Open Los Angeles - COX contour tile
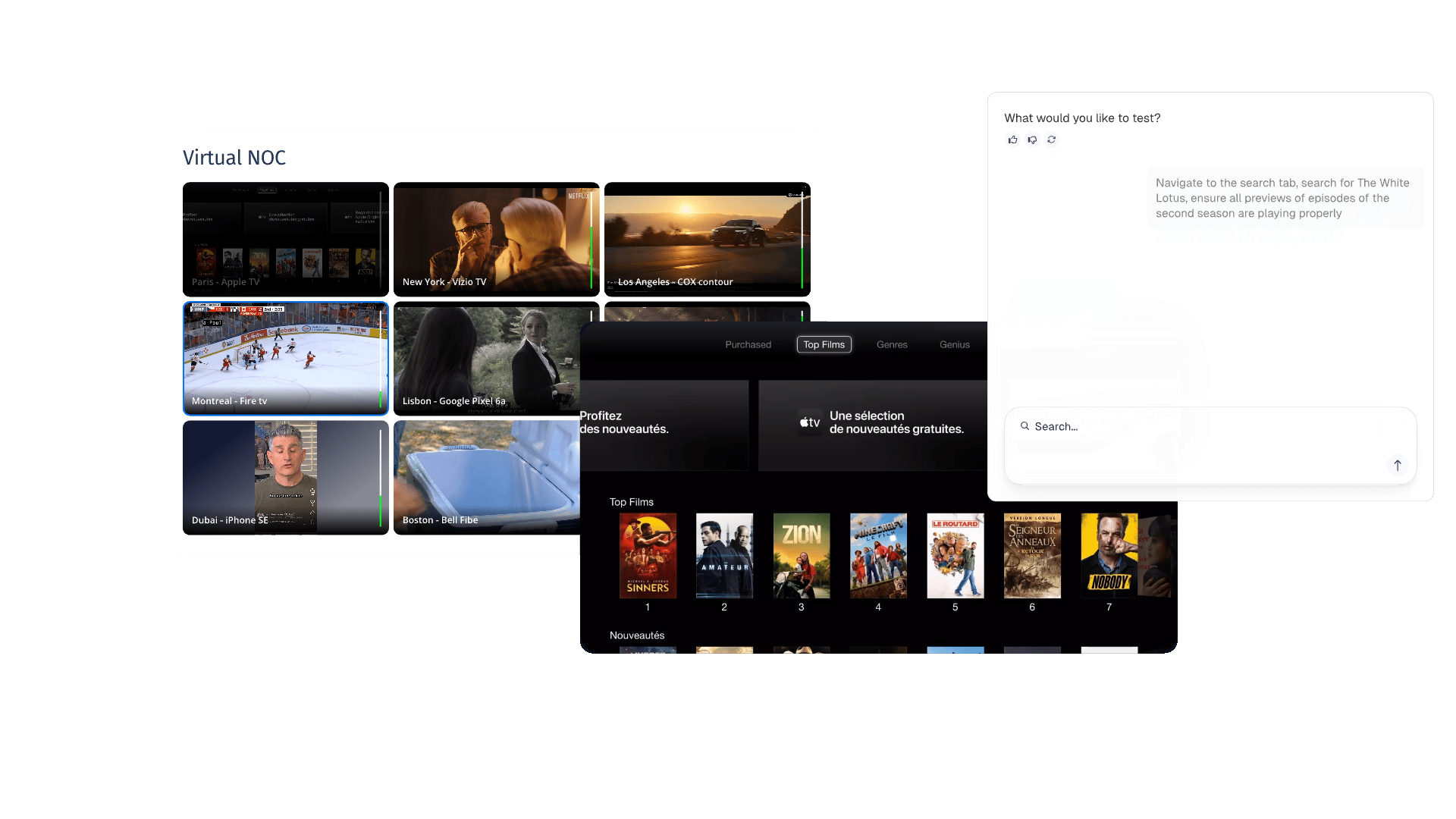The height and width of the screenshot is (819, 1456). (x=707, y=239)
